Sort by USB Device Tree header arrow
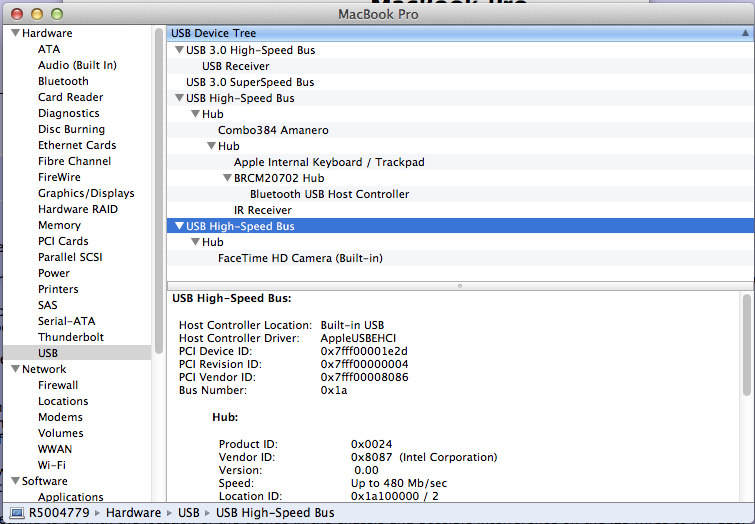The image size is (755, 524). (x=745, y=33)
